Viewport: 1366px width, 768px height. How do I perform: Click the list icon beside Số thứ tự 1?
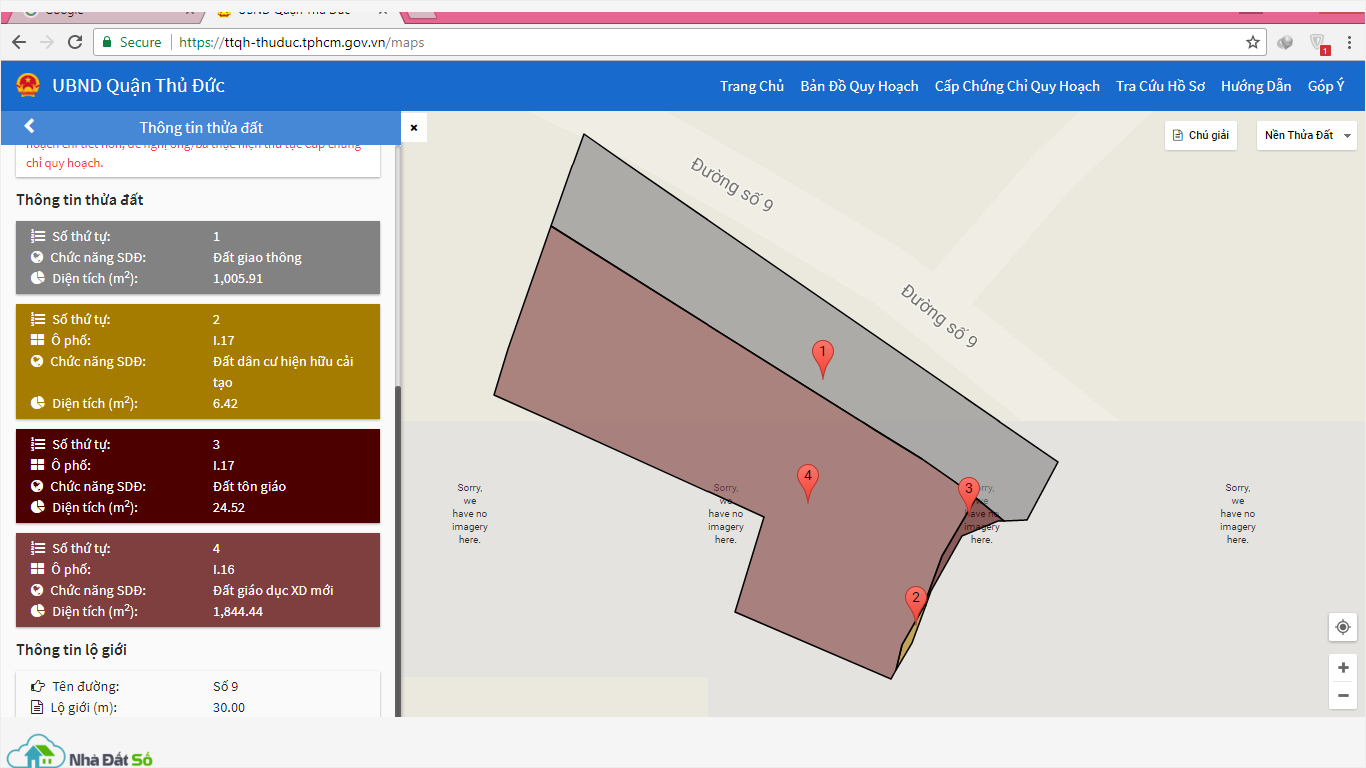(x=38, y=237)
